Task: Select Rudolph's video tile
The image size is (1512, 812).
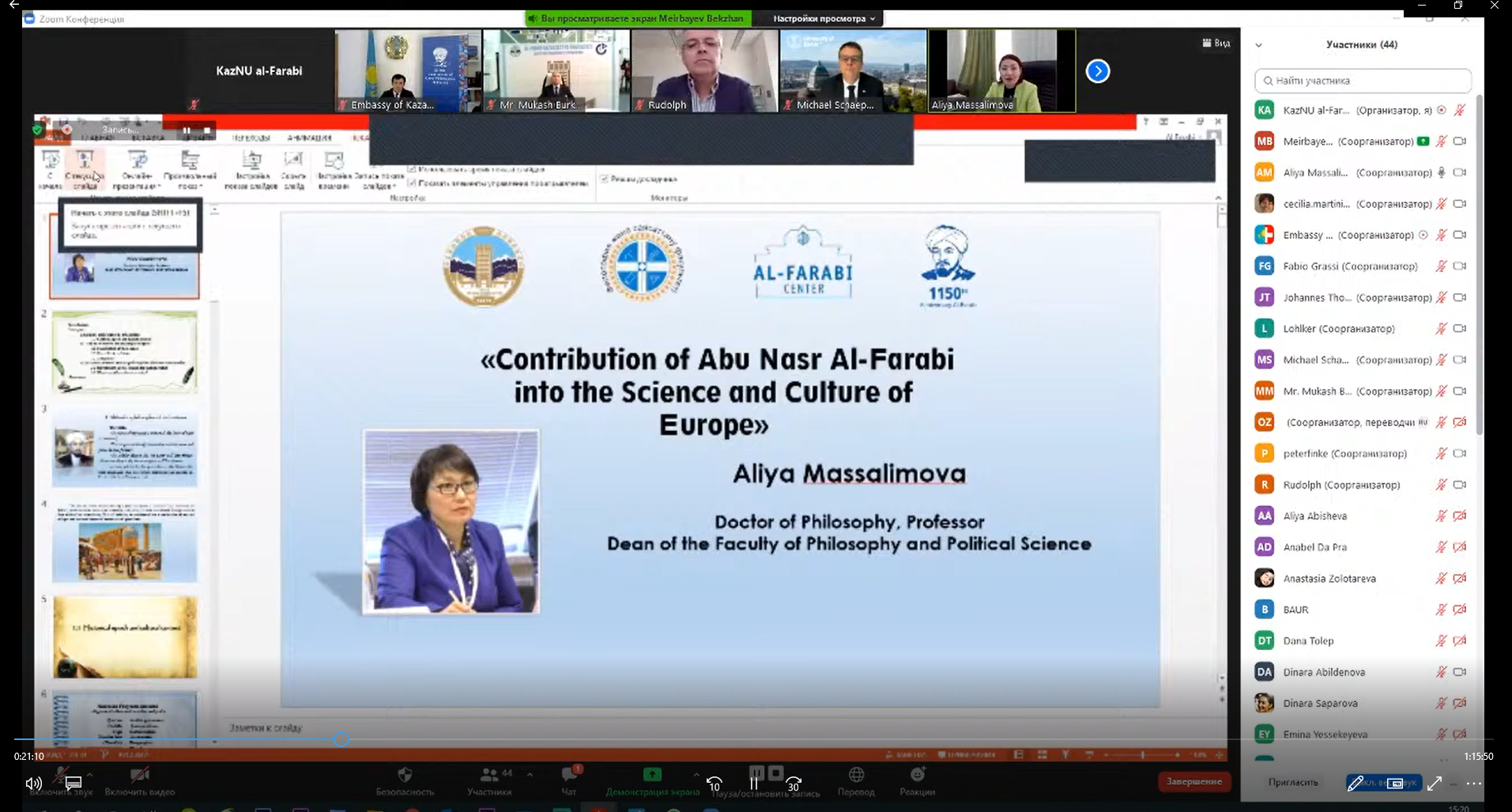Action: point(704,71)
